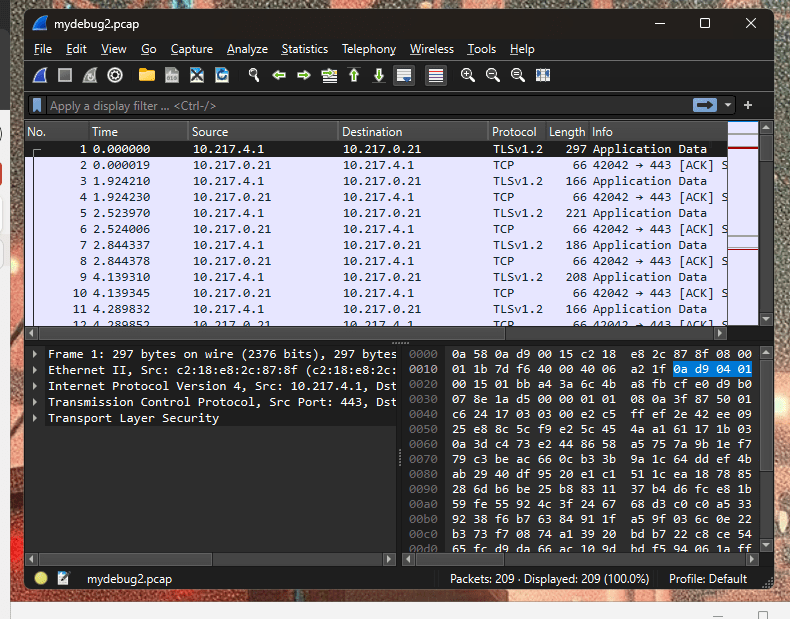Expand Transmission Control Protocol details
Image resolution: width=790 pixels, height=619 pixels.
click(35, 402)
